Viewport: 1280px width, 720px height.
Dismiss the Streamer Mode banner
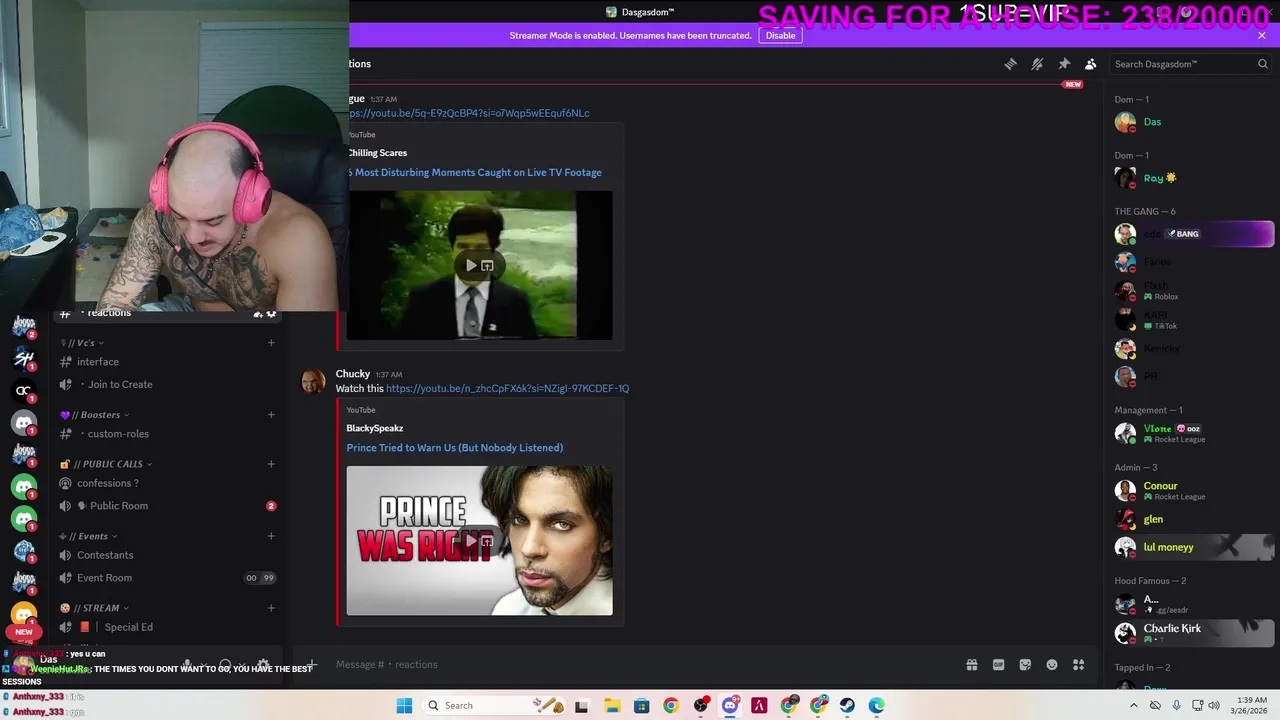pos(1262,35)
